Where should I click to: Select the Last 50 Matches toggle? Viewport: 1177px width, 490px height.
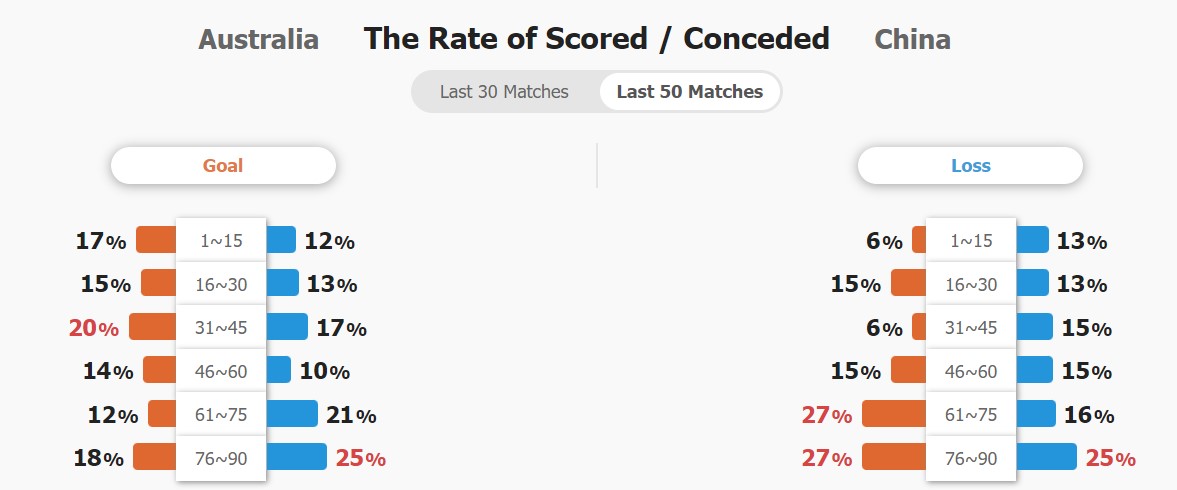pyautogui.click(x=689, y=92)
